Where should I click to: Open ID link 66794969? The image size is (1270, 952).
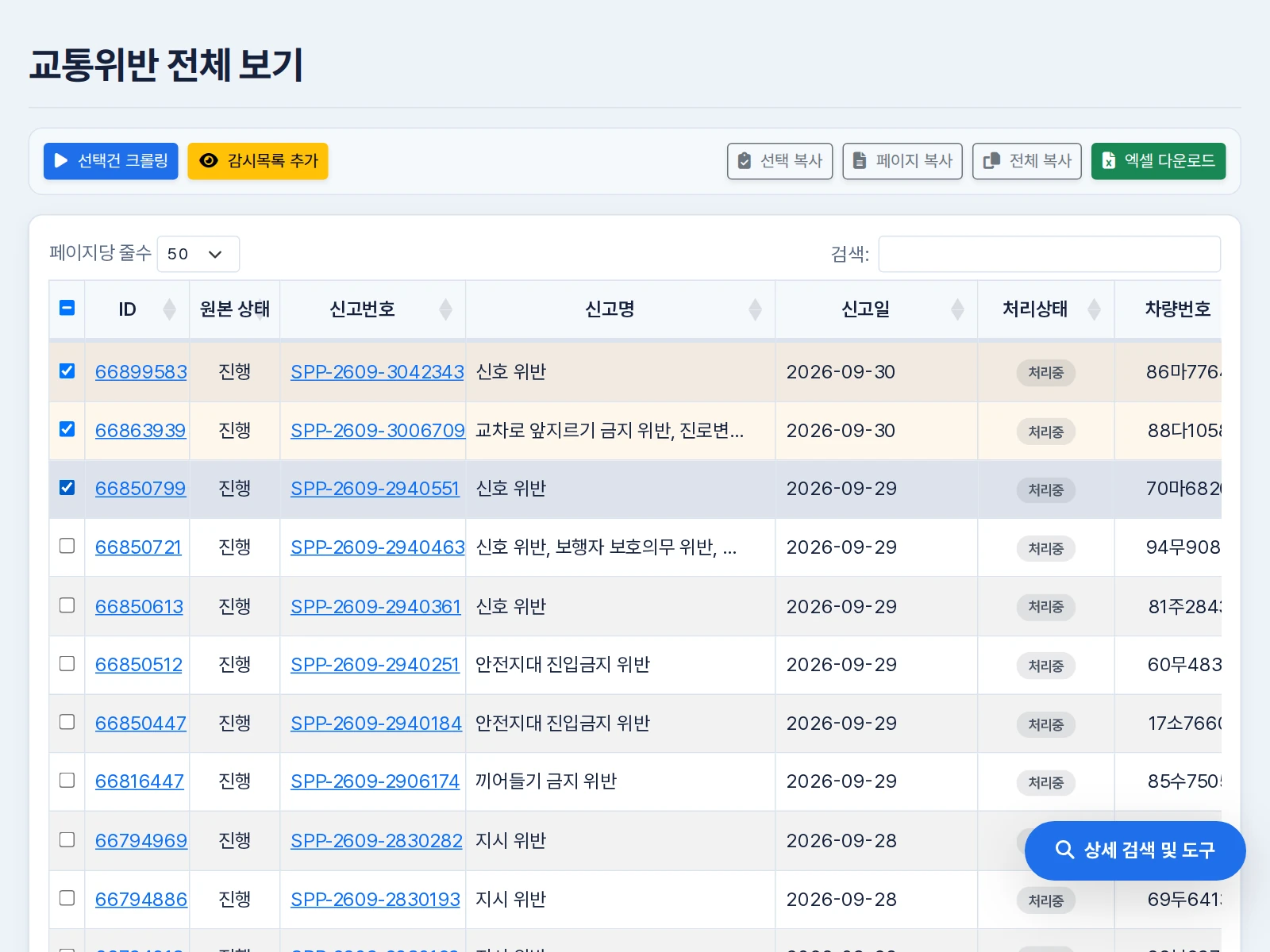point(141,841)
